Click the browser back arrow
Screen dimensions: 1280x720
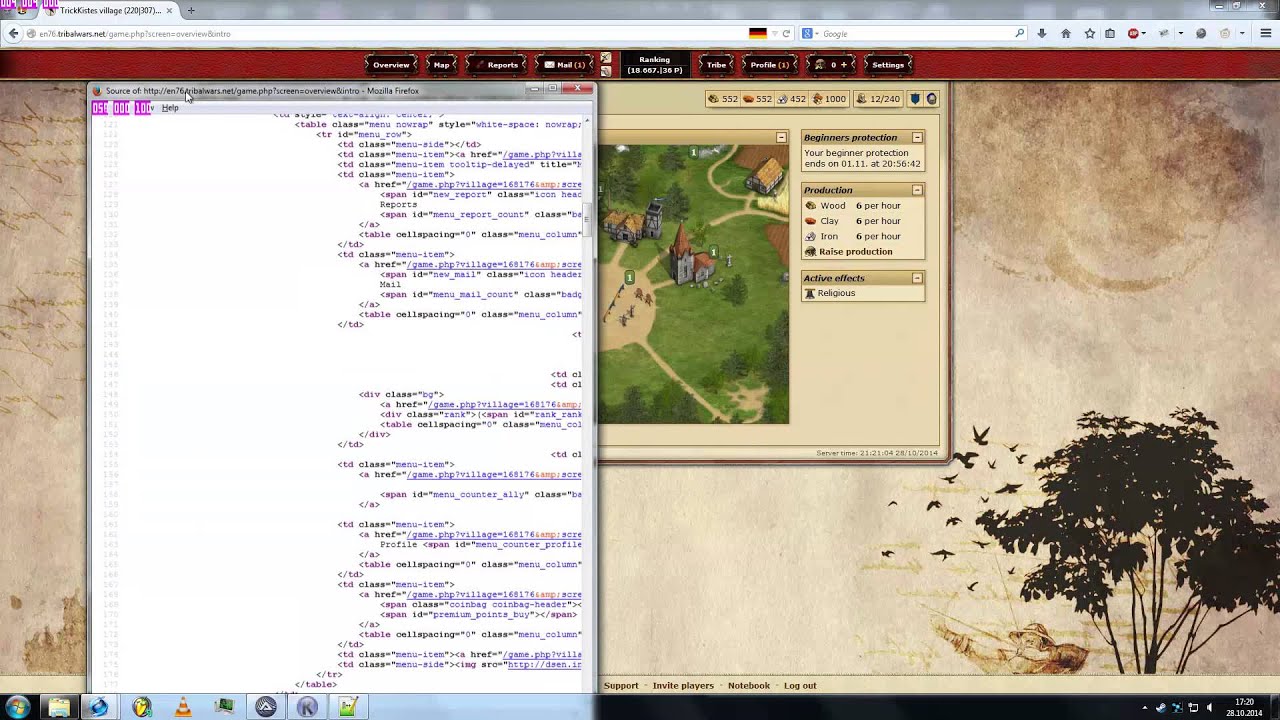pyautogui.click(x=13, y=33)
